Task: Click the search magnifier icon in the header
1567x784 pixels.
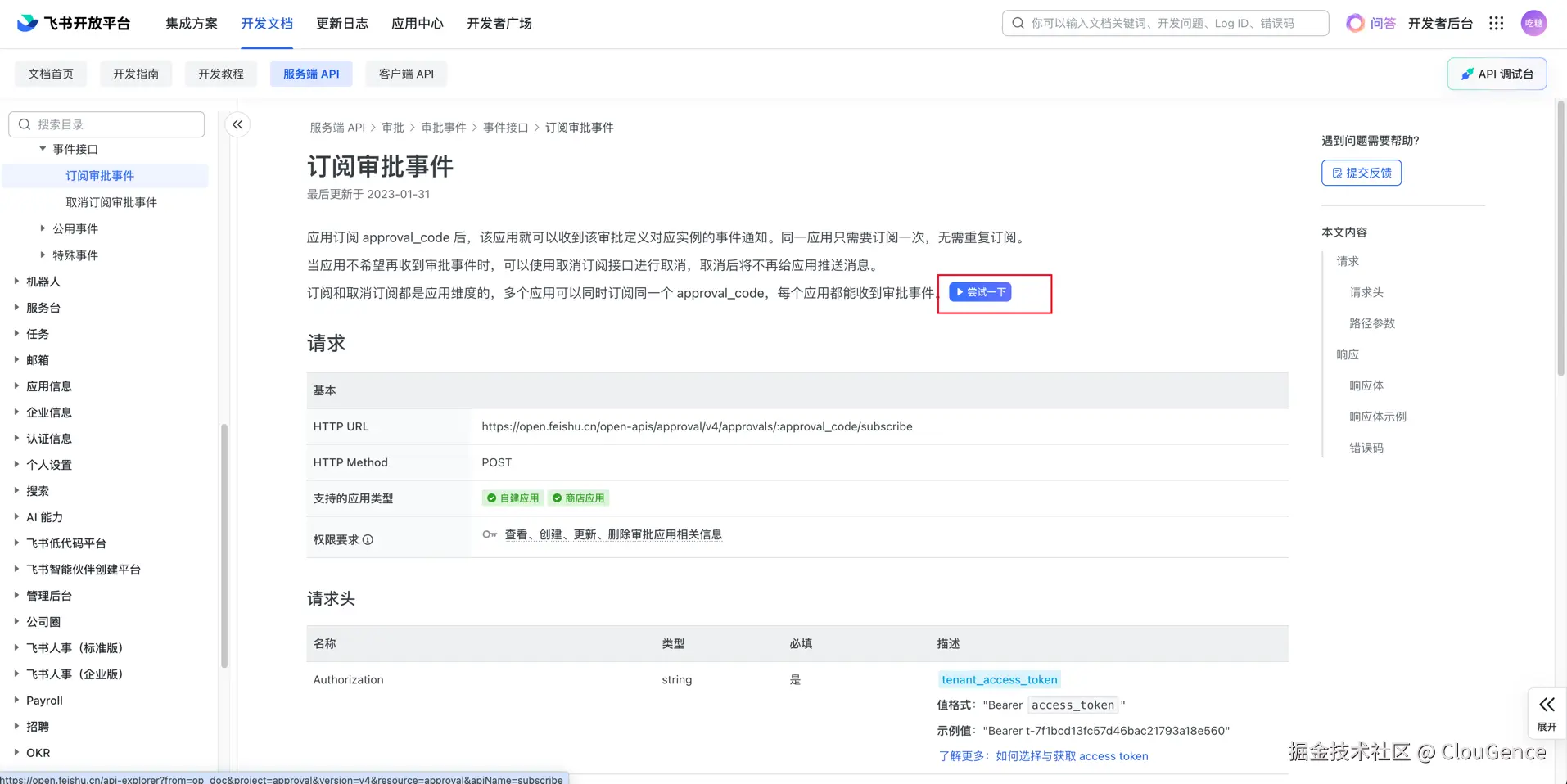Action: (x=1018, y=23)
